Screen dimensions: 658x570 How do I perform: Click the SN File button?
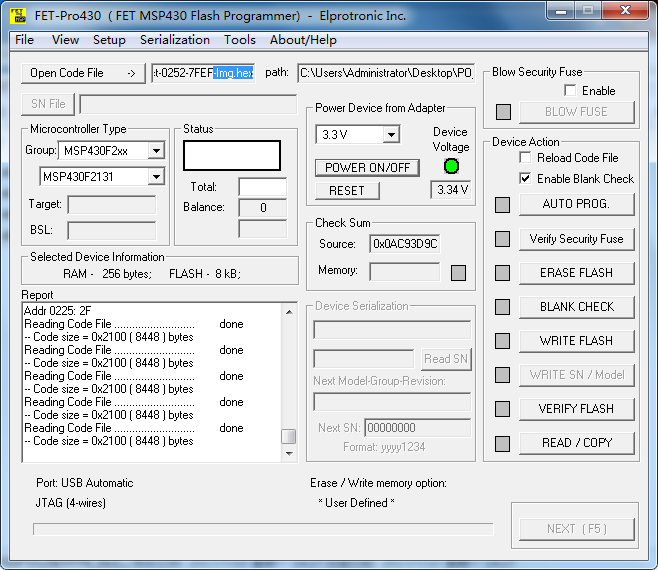[48, 104]
